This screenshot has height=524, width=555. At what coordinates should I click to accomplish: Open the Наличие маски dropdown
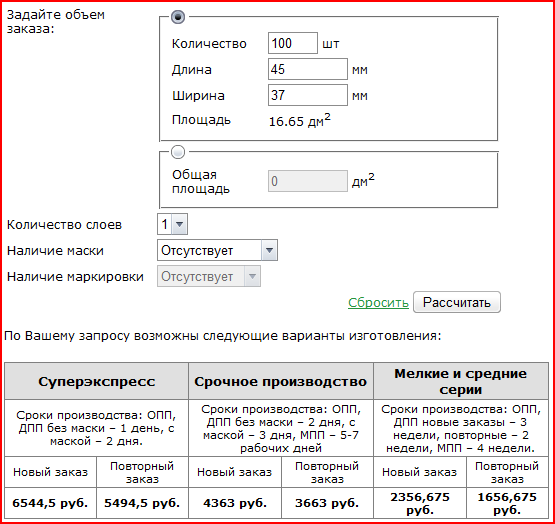[217, 250]
